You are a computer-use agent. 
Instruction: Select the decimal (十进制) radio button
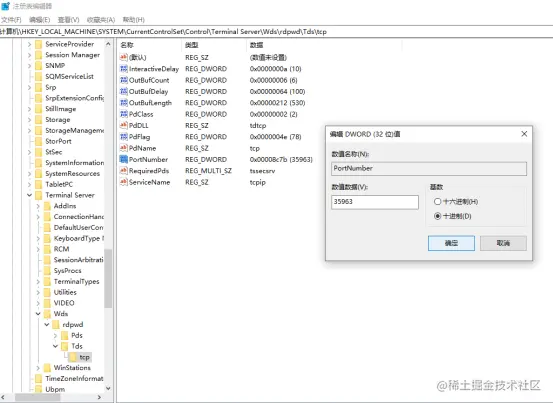tap(437, 216)
